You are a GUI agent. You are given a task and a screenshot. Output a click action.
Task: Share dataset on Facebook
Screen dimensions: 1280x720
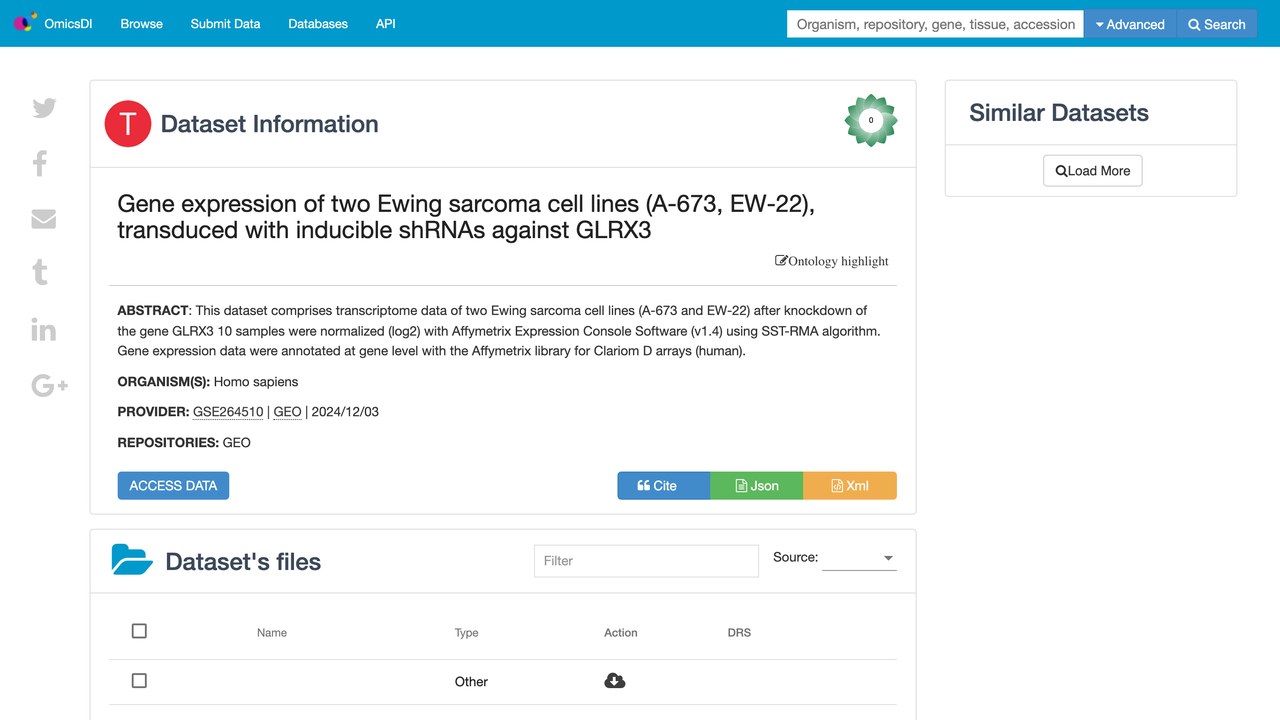coord(40,163)
